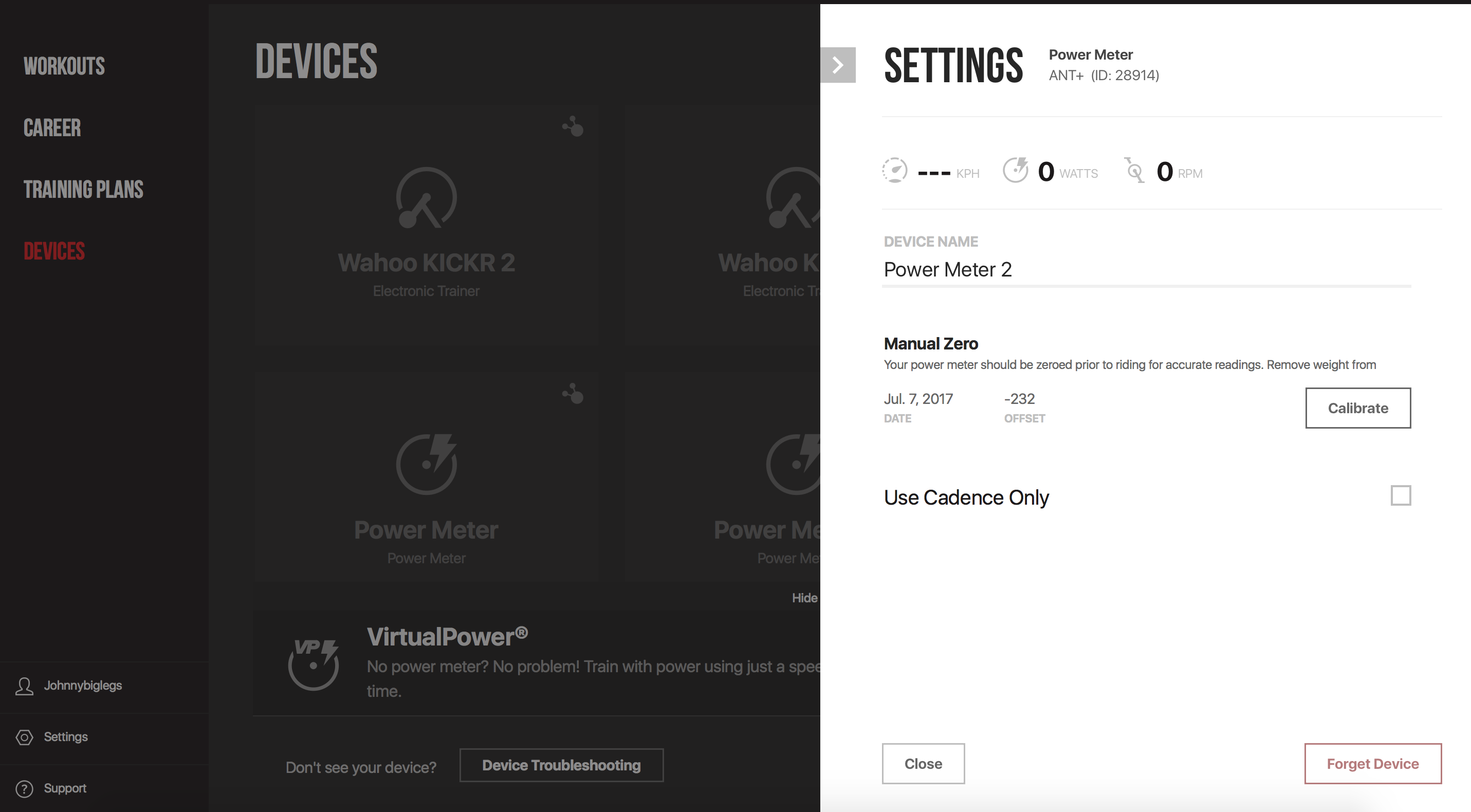Click the ANT+ icon on Wahoo KICKR 2
The image size is (1471, 812).
(x=573, y=126)
